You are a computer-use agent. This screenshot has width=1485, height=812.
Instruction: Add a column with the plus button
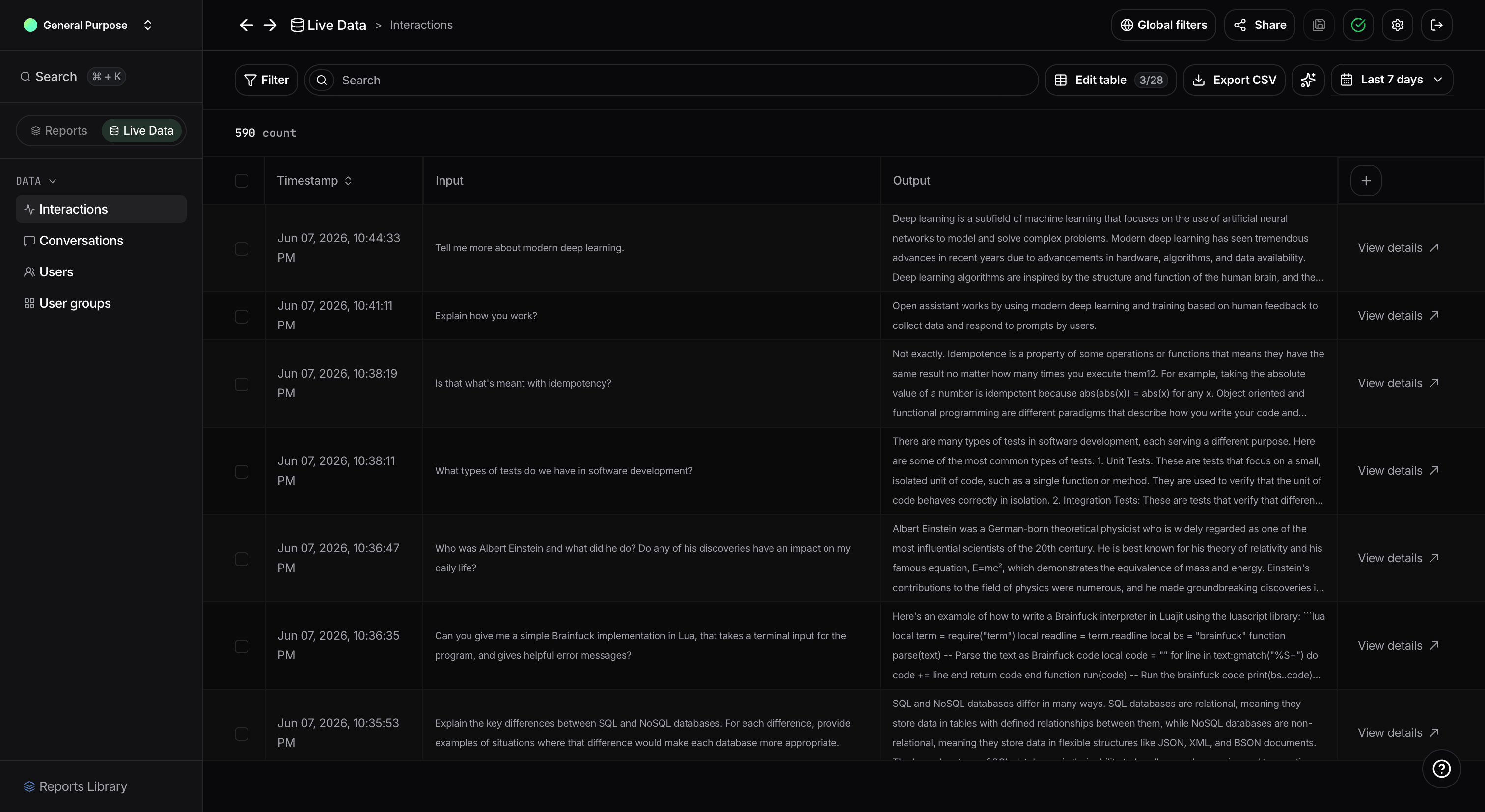[x=1366, y=180]
